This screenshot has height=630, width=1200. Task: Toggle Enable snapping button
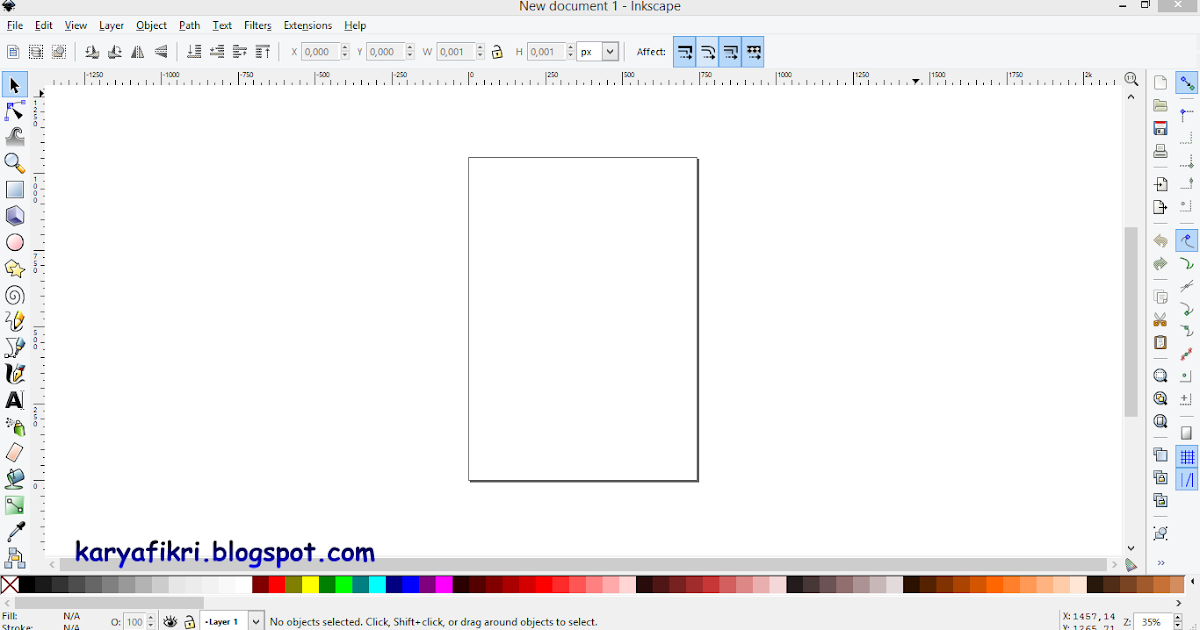[1186, 83]
